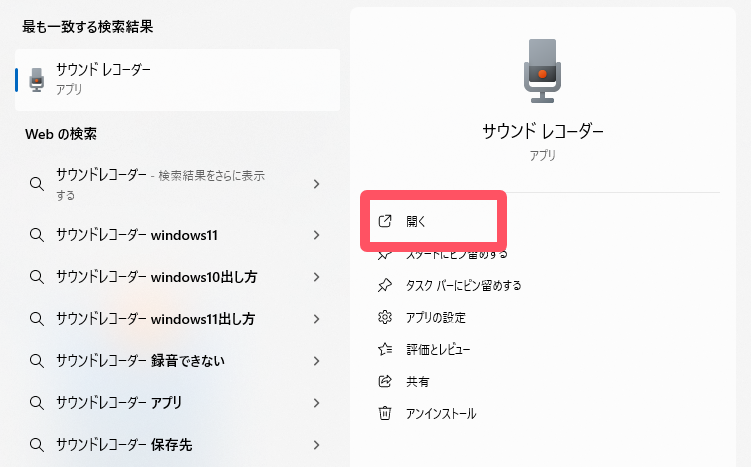The height and width of the screenshot is (467, 751).
Task: Open the サウンド レコーダー best match result
Action: (x=178, y=80)
